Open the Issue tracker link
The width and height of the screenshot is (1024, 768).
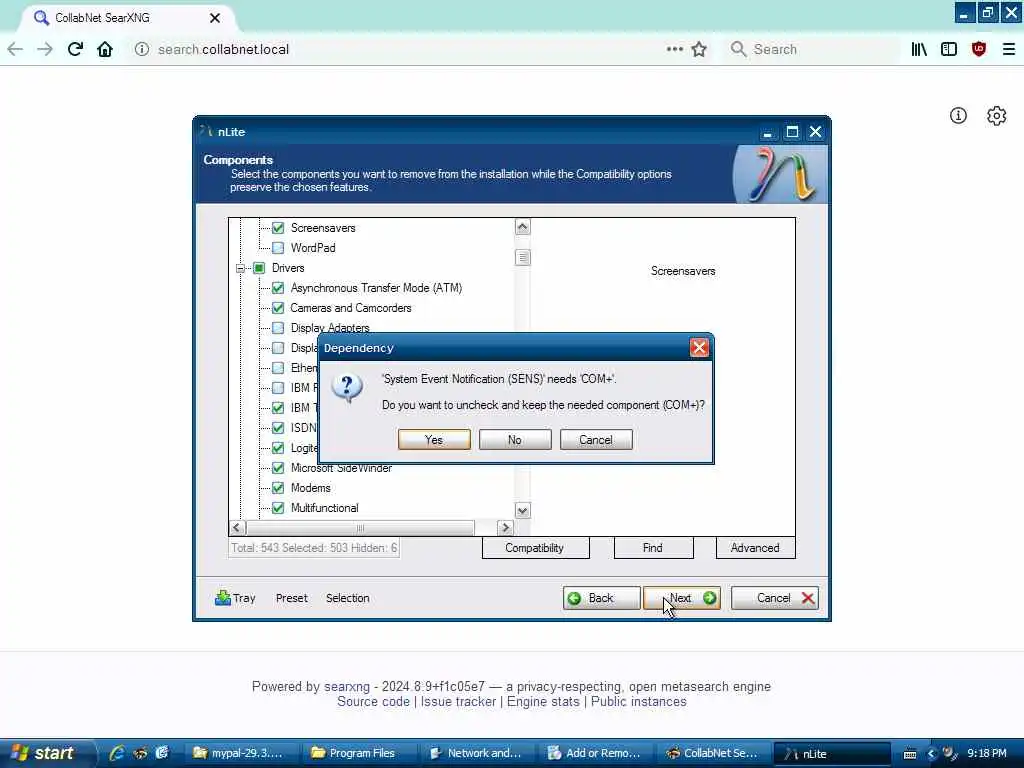[458, 701]
